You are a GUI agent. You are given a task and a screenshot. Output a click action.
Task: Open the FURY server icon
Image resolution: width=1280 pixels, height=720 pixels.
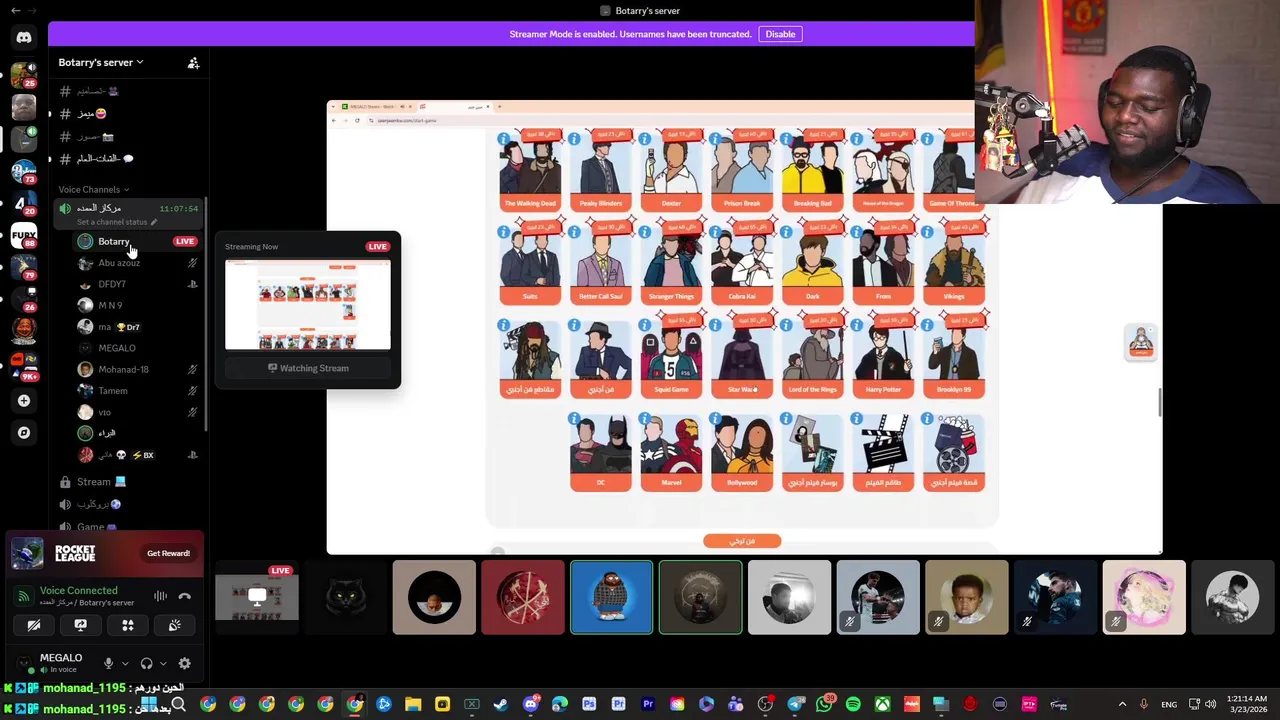(x=24, y=236)
